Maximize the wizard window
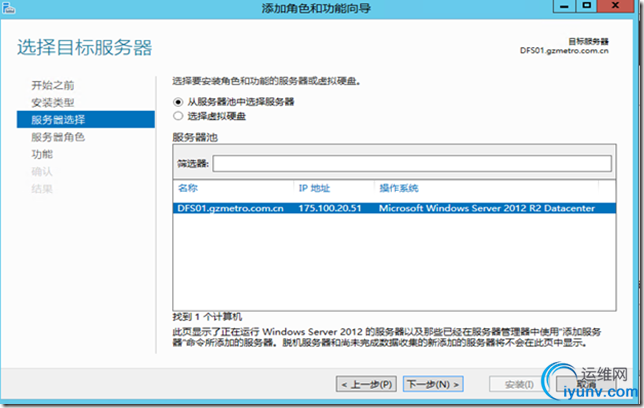This screenshot has height=408, width=644. pos(586,6)
